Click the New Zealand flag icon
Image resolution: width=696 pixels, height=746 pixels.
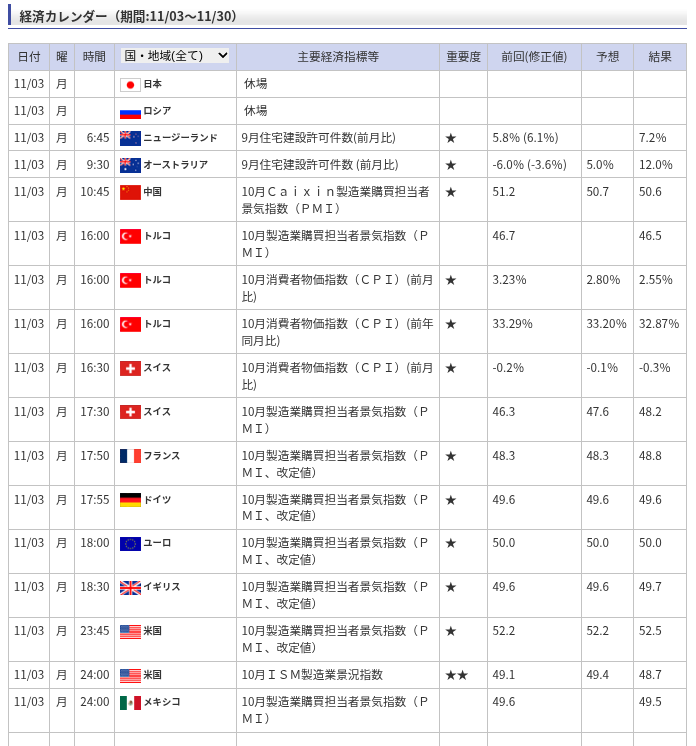coord(130,138)
